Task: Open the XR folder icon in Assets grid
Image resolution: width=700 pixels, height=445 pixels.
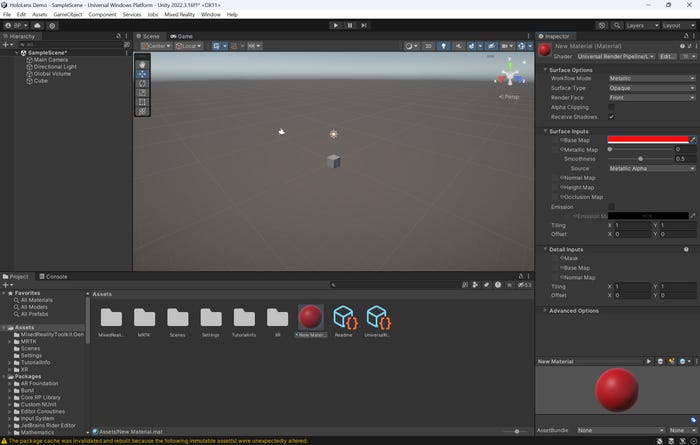Action: 277,318
